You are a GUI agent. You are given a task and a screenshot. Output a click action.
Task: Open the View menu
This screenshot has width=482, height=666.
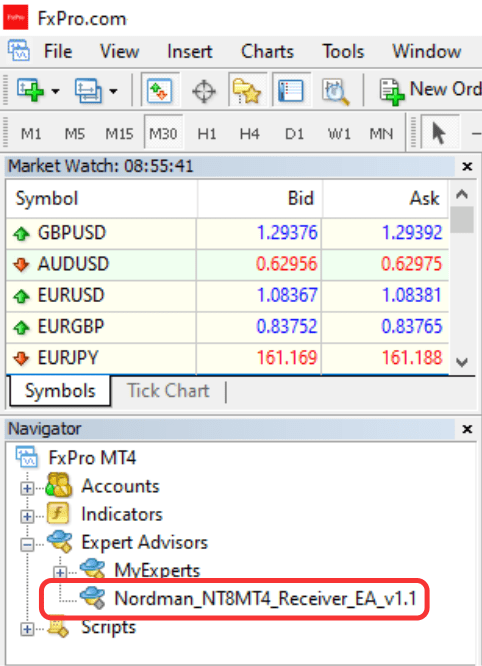pyautogui.click(x=119, y=52)
